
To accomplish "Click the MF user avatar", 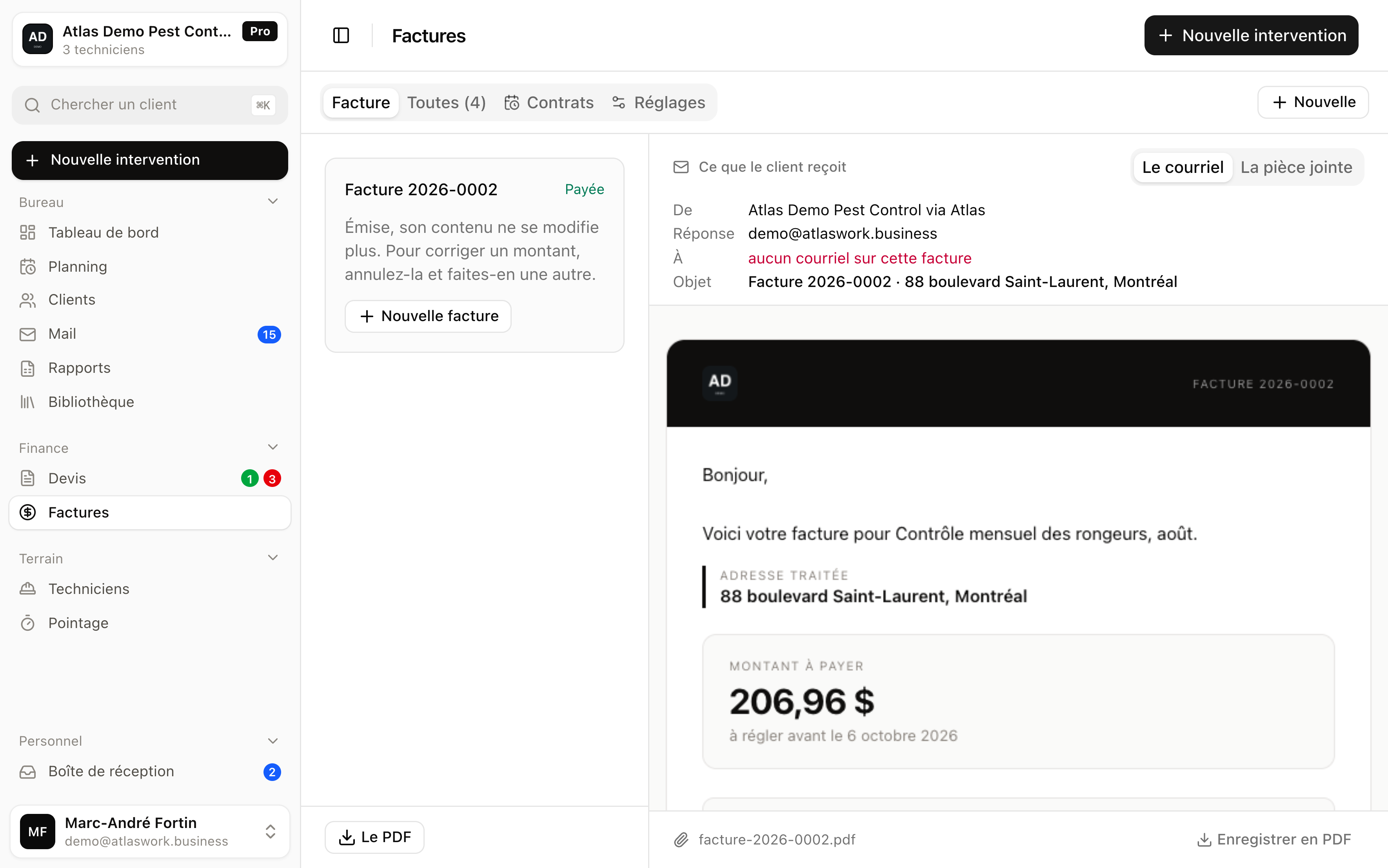I will (x=37, y=831).
